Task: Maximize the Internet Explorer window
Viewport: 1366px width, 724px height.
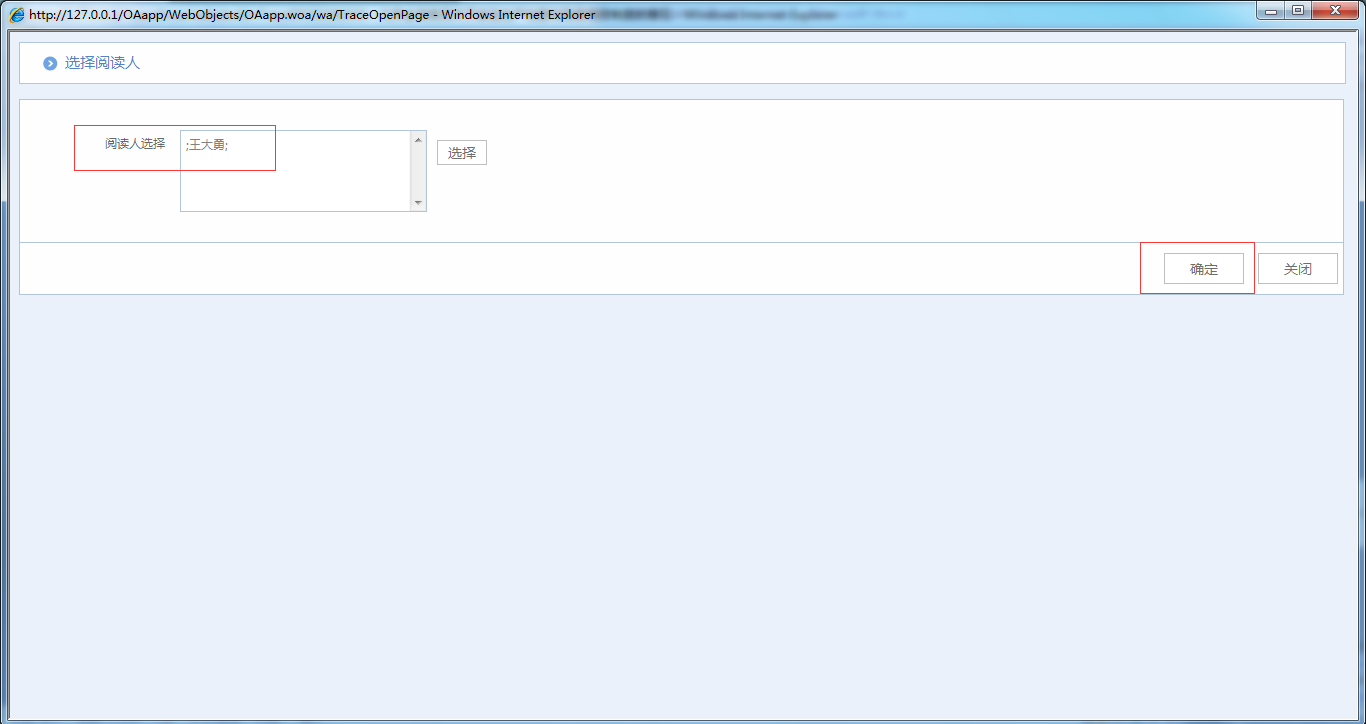Action: click(x=1298, y=11)
